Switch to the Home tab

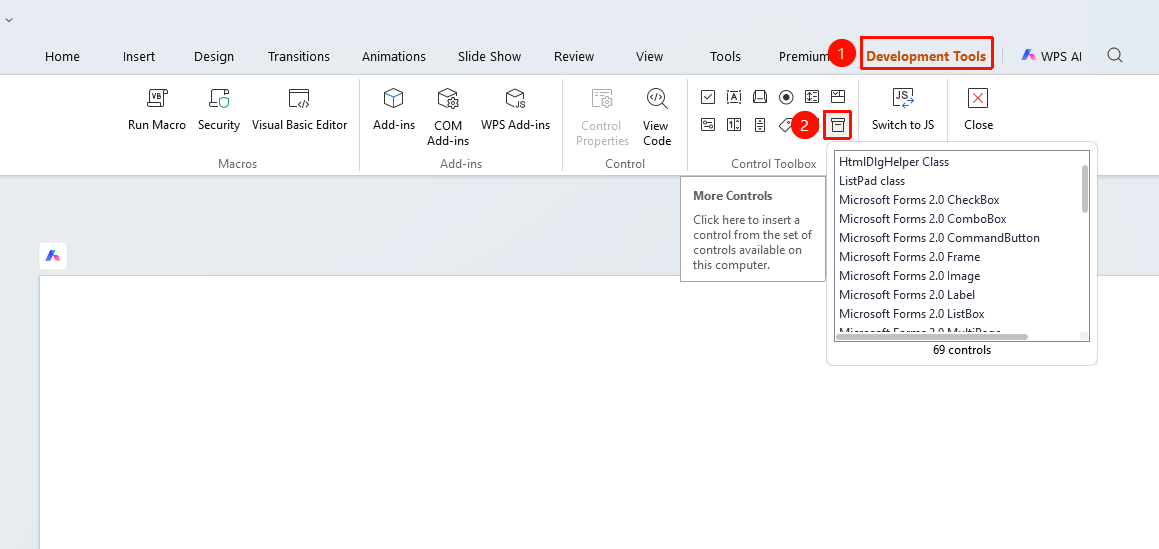(62, 56)
